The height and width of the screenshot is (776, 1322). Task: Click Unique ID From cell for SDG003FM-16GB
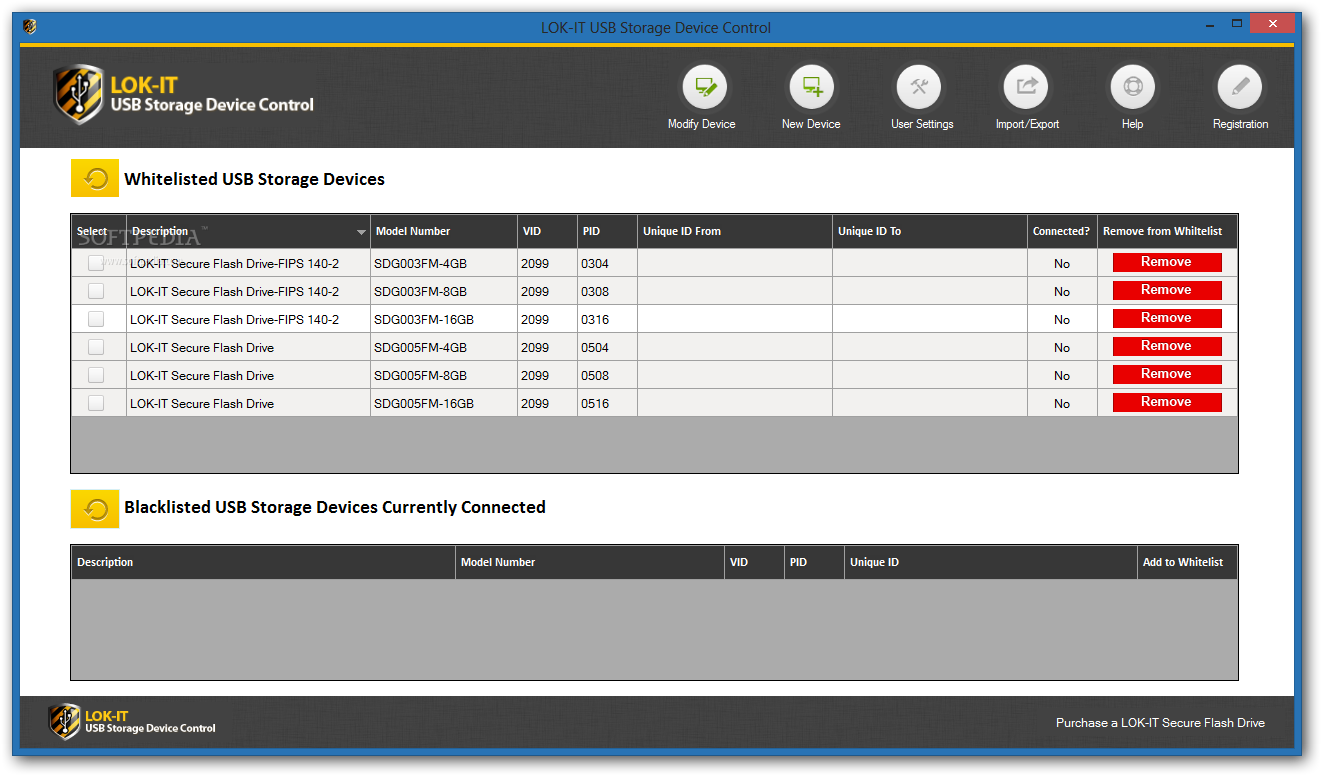coord(735,319)
